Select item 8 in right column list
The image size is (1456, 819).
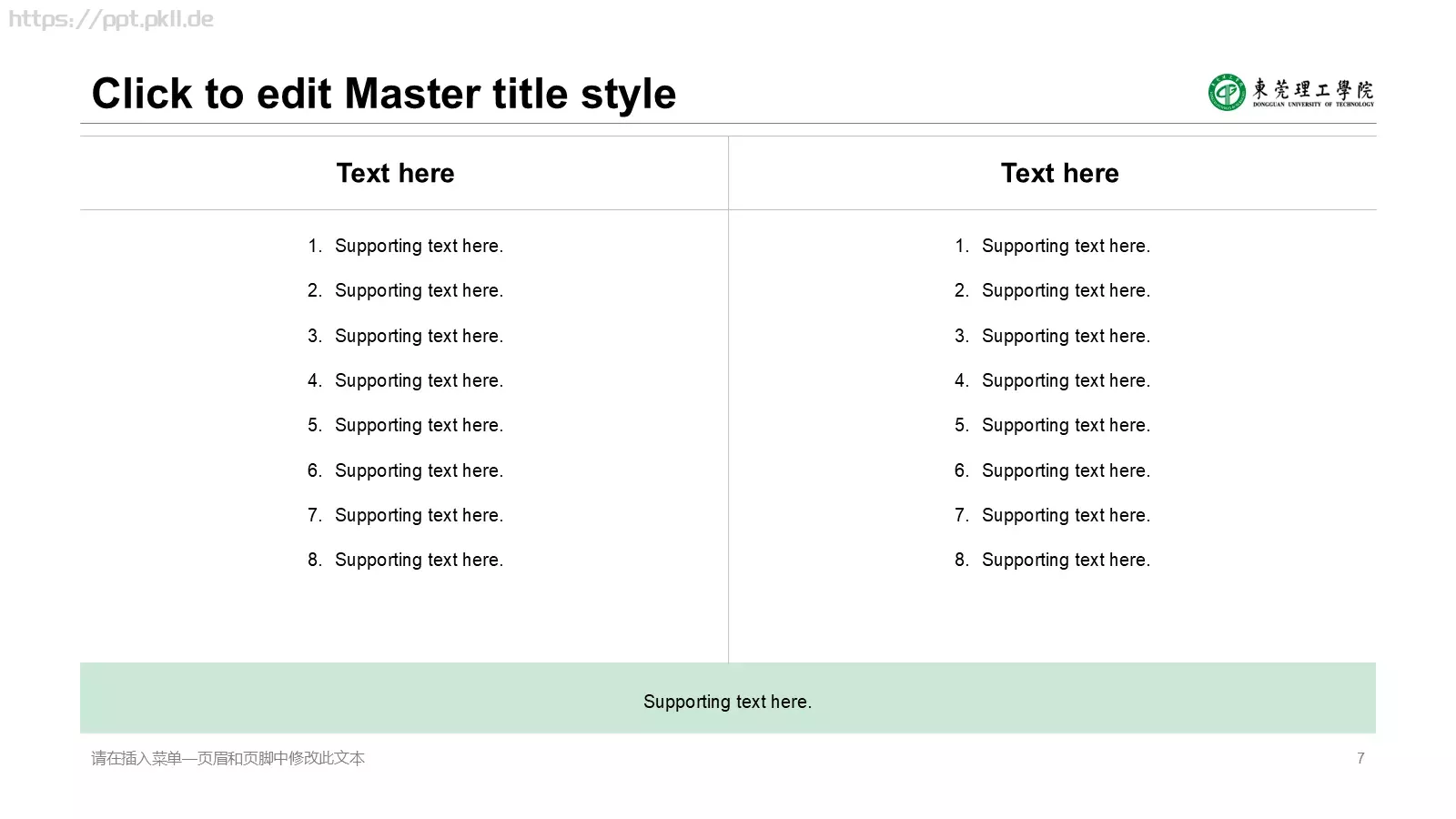coord(1052,560)
